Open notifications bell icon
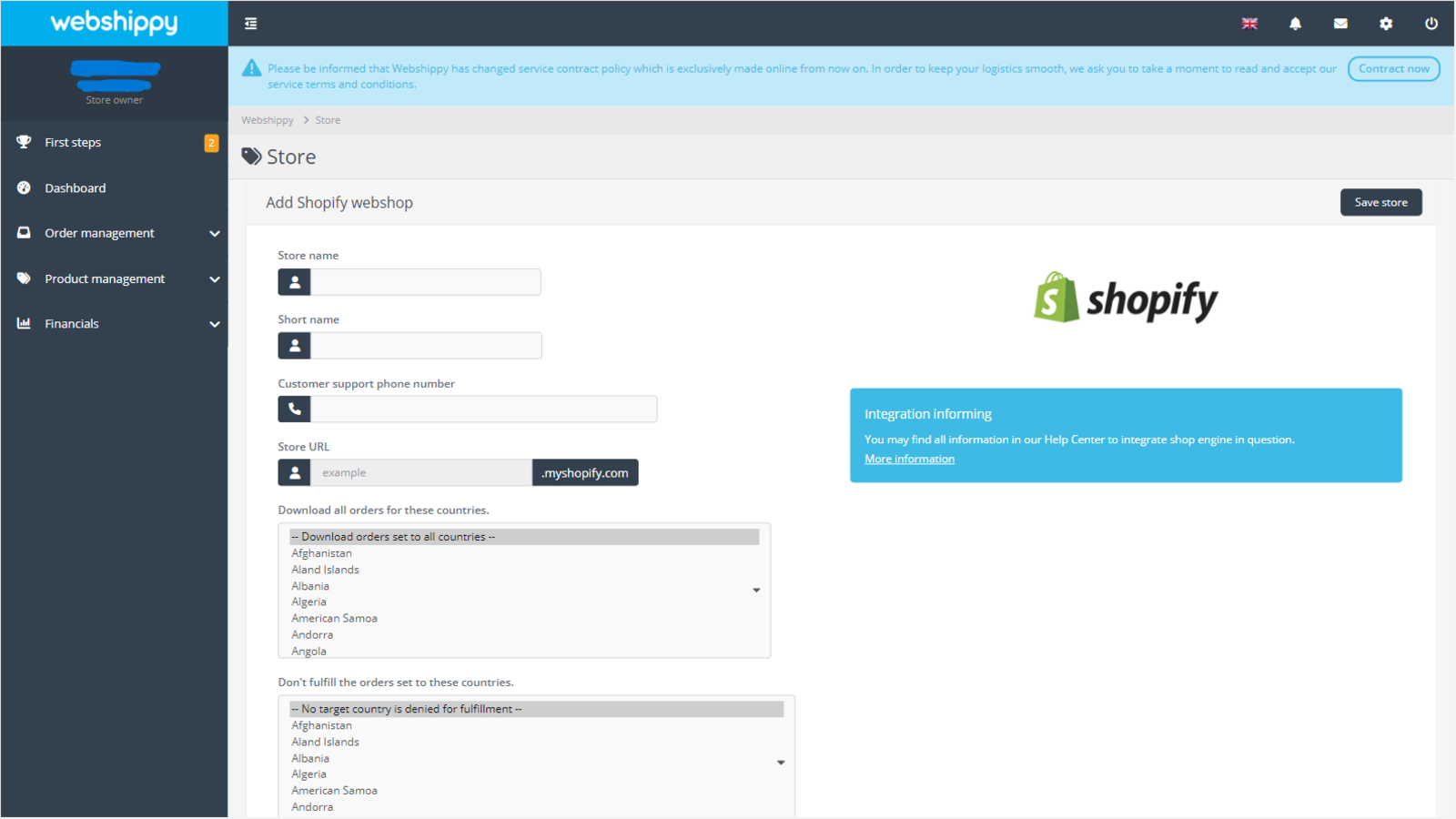 pos(1295,24)
